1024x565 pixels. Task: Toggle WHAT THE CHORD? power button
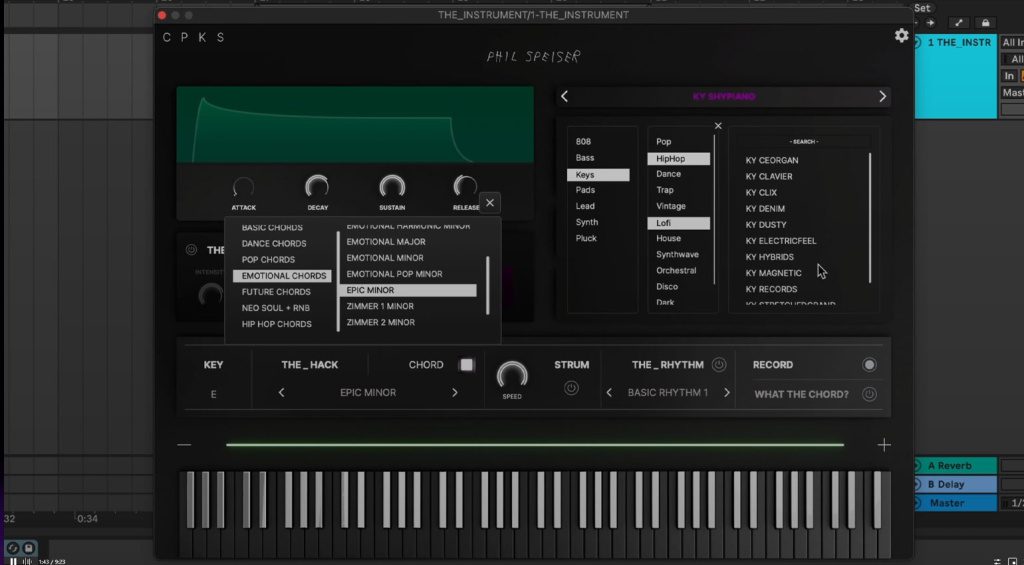pyautogui.click(x=869, y=394)
